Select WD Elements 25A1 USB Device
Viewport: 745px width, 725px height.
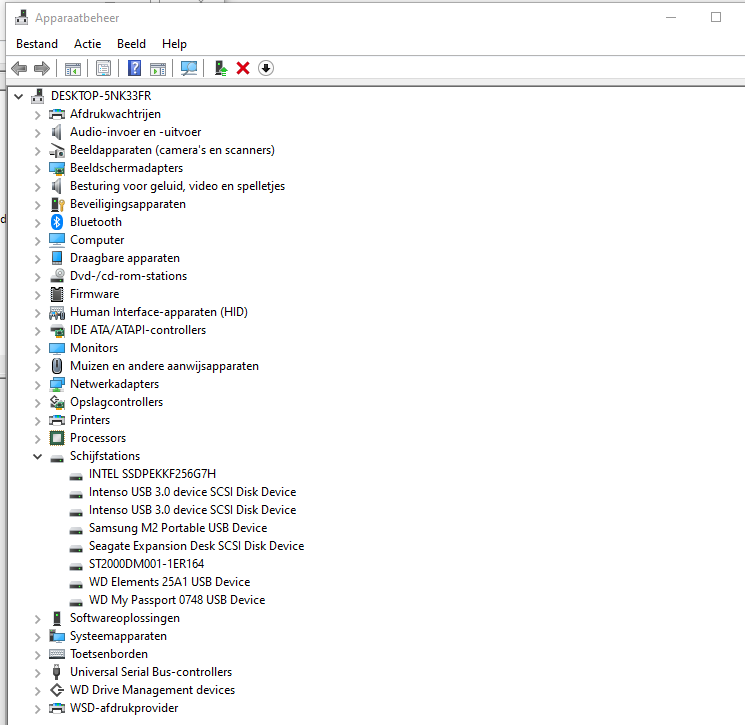click(x=169, y=582)
